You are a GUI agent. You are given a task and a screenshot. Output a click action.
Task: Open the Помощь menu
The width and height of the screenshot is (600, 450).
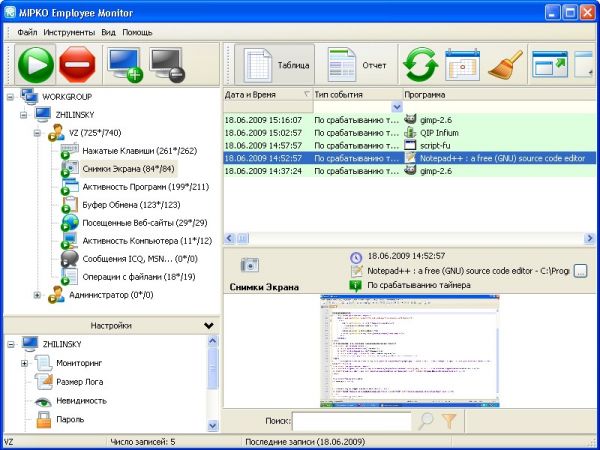point(137,32)
